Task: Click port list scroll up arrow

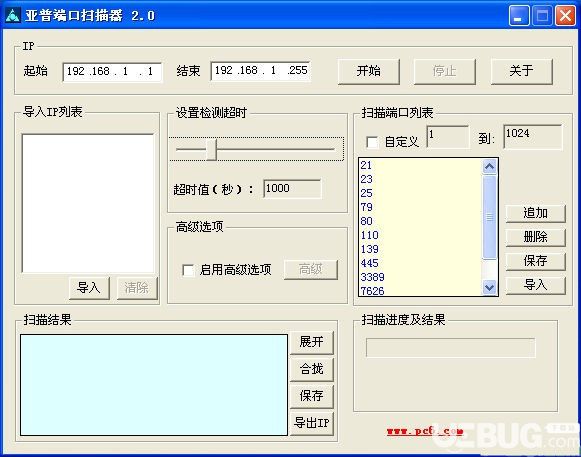Action: click(489, 167)
